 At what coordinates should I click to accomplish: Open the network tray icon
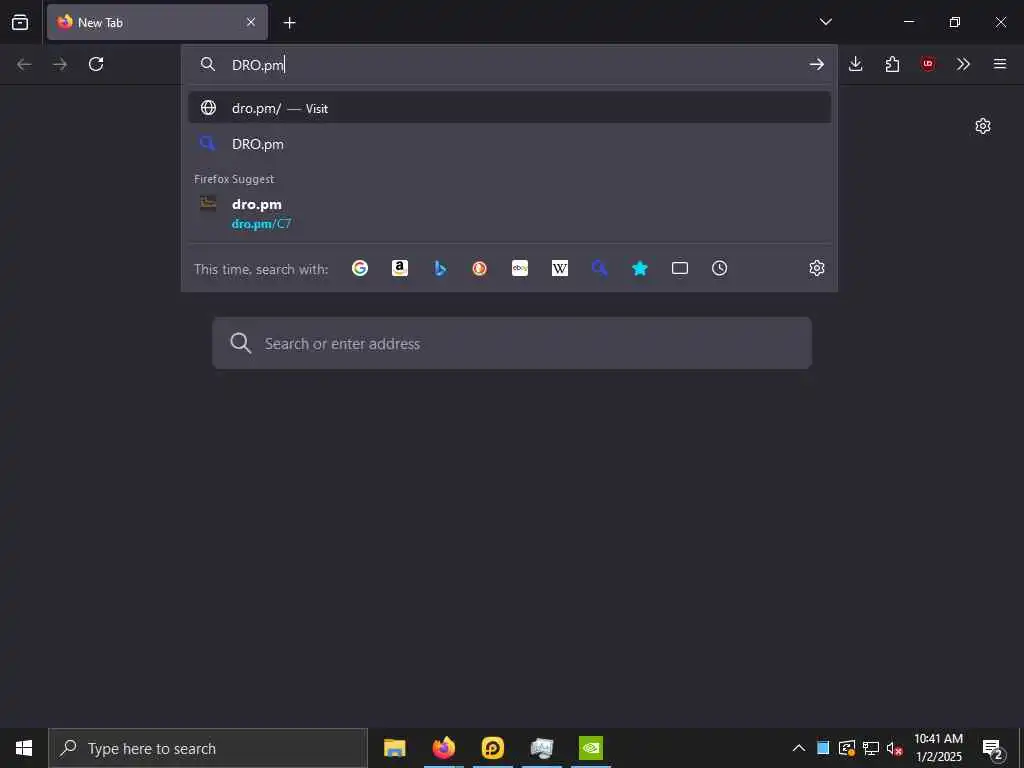pos(871,748)
